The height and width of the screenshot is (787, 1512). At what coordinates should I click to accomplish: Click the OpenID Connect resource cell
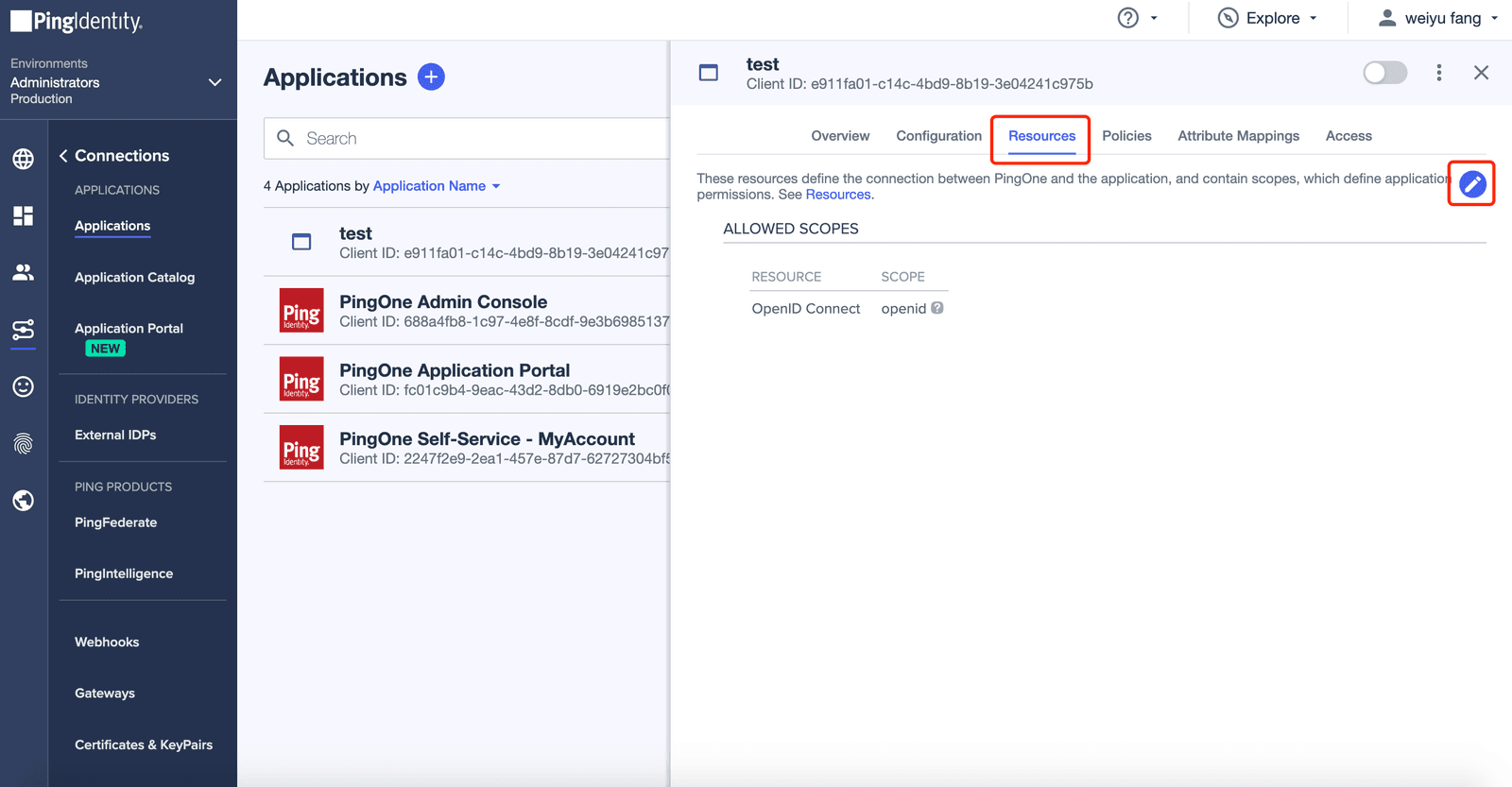(x=806, y=309)
